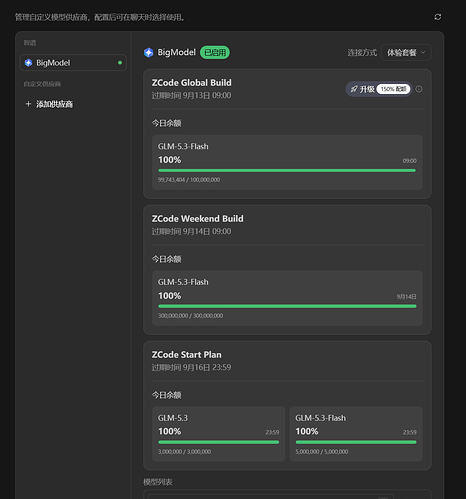
Task: Open the GLM-5.3-Flash quota card in Start Plan
Action: 356,434
